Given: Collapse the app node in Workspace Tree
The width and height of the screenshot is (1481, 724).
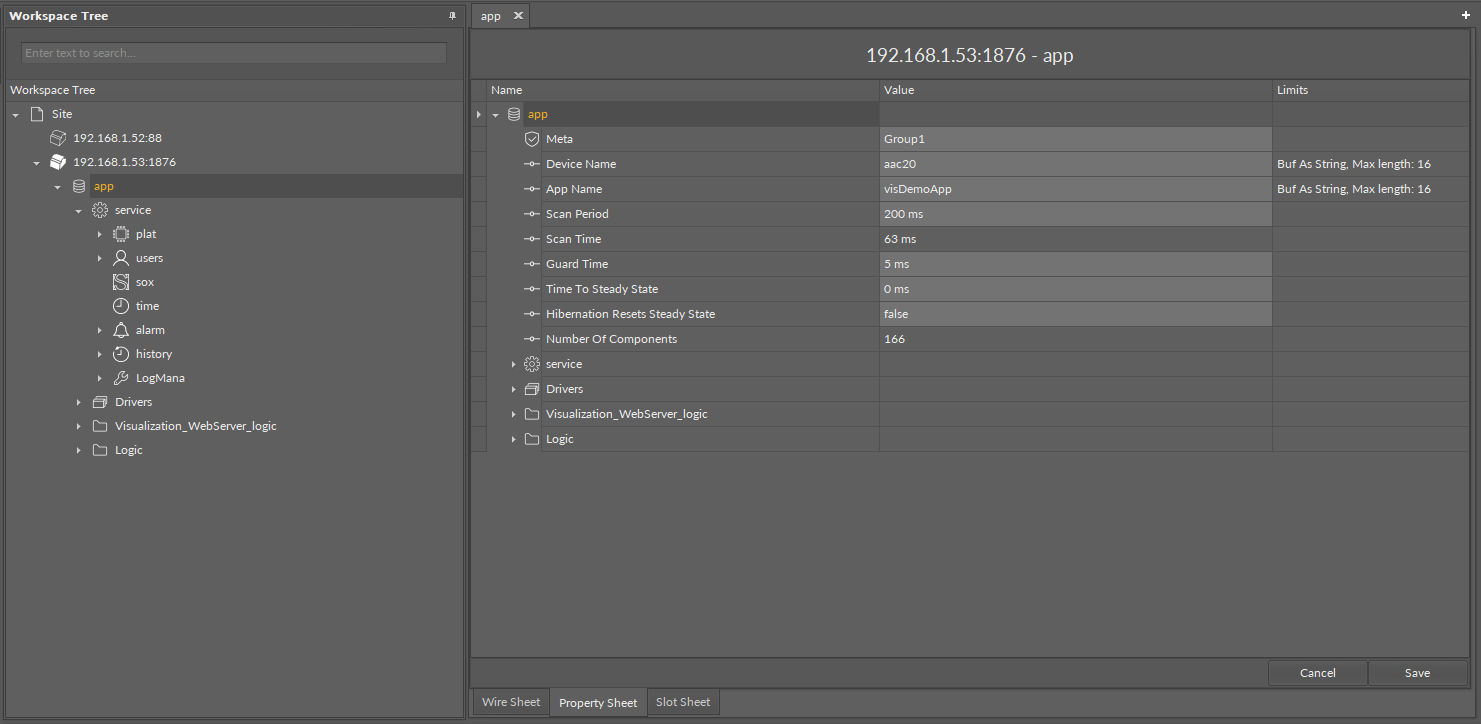Looking at the screenshot, I should pyautogui.click(x=58, y=187).
